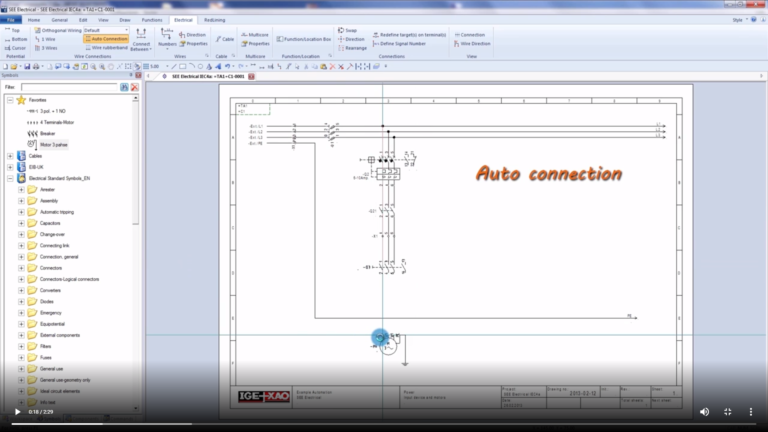Click the Undo toolbar icon
This screenshot has height=432, width=768.
coord(227,67)
